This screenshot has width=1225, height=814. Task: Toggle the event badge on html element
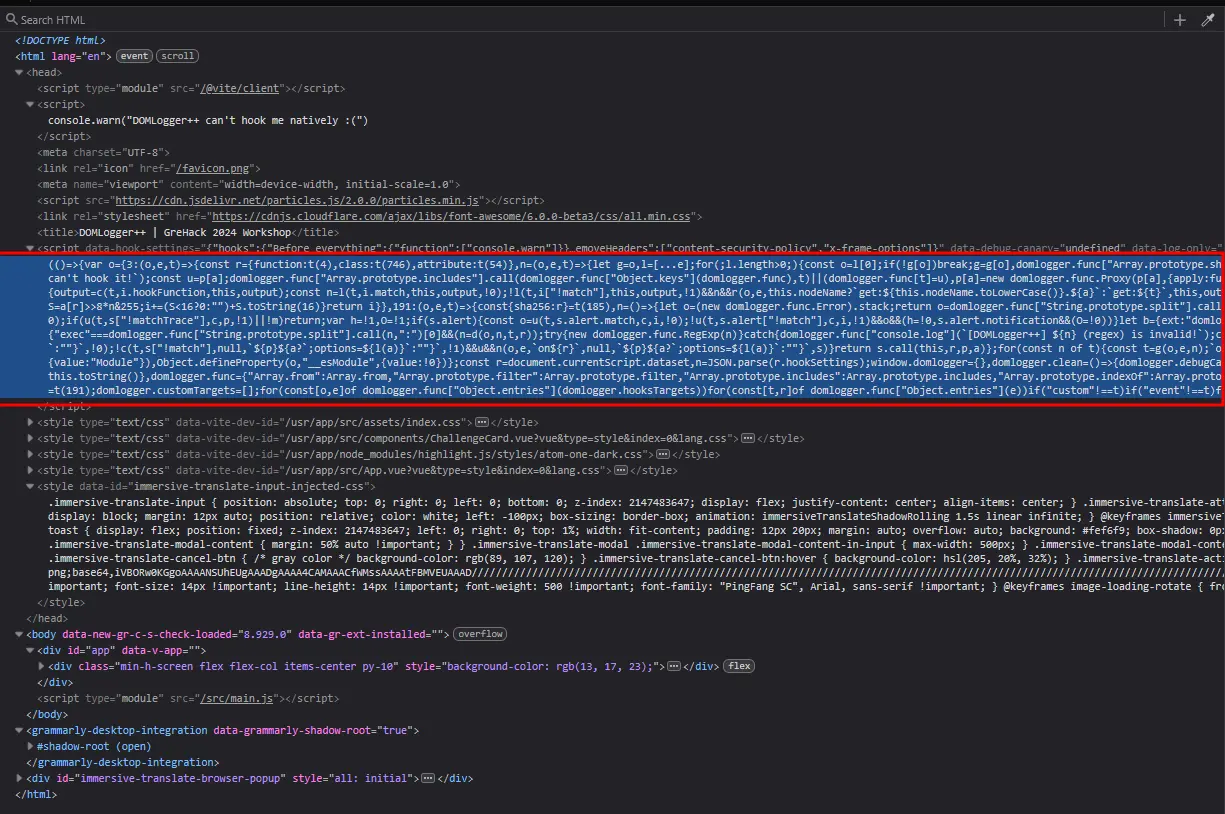(x=134, y=56)
